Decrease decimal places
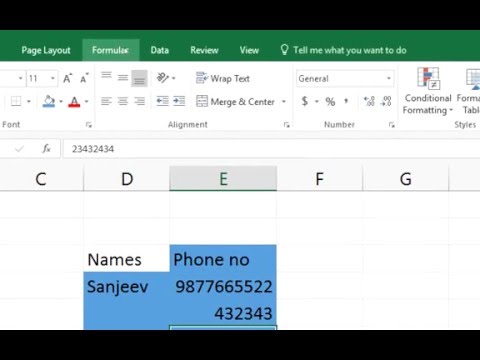 point(386,101)
